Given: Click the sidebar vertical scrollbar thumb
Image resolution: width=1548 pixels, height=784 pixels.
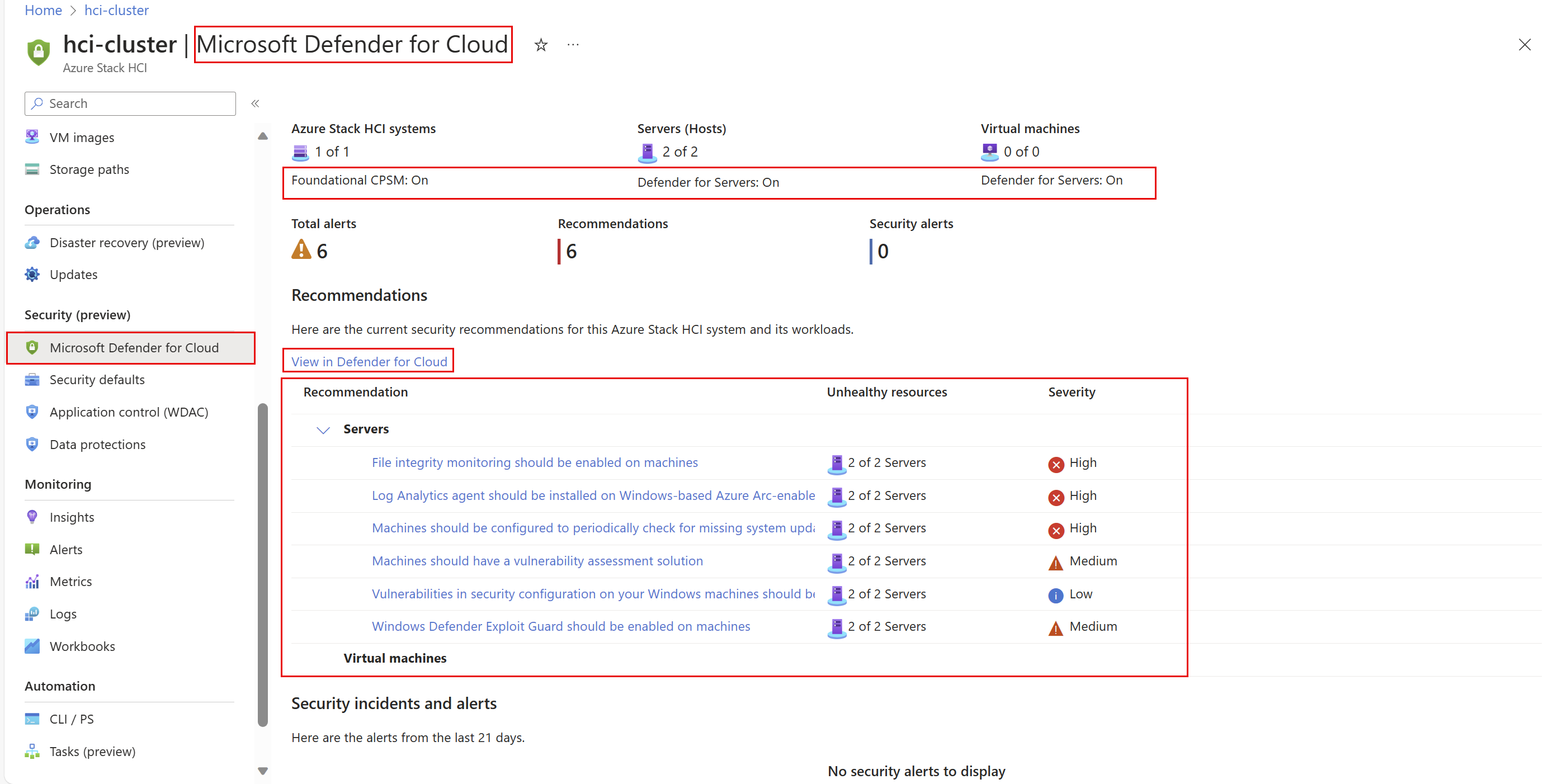Looking at the screenshot, I should (263, 565).
